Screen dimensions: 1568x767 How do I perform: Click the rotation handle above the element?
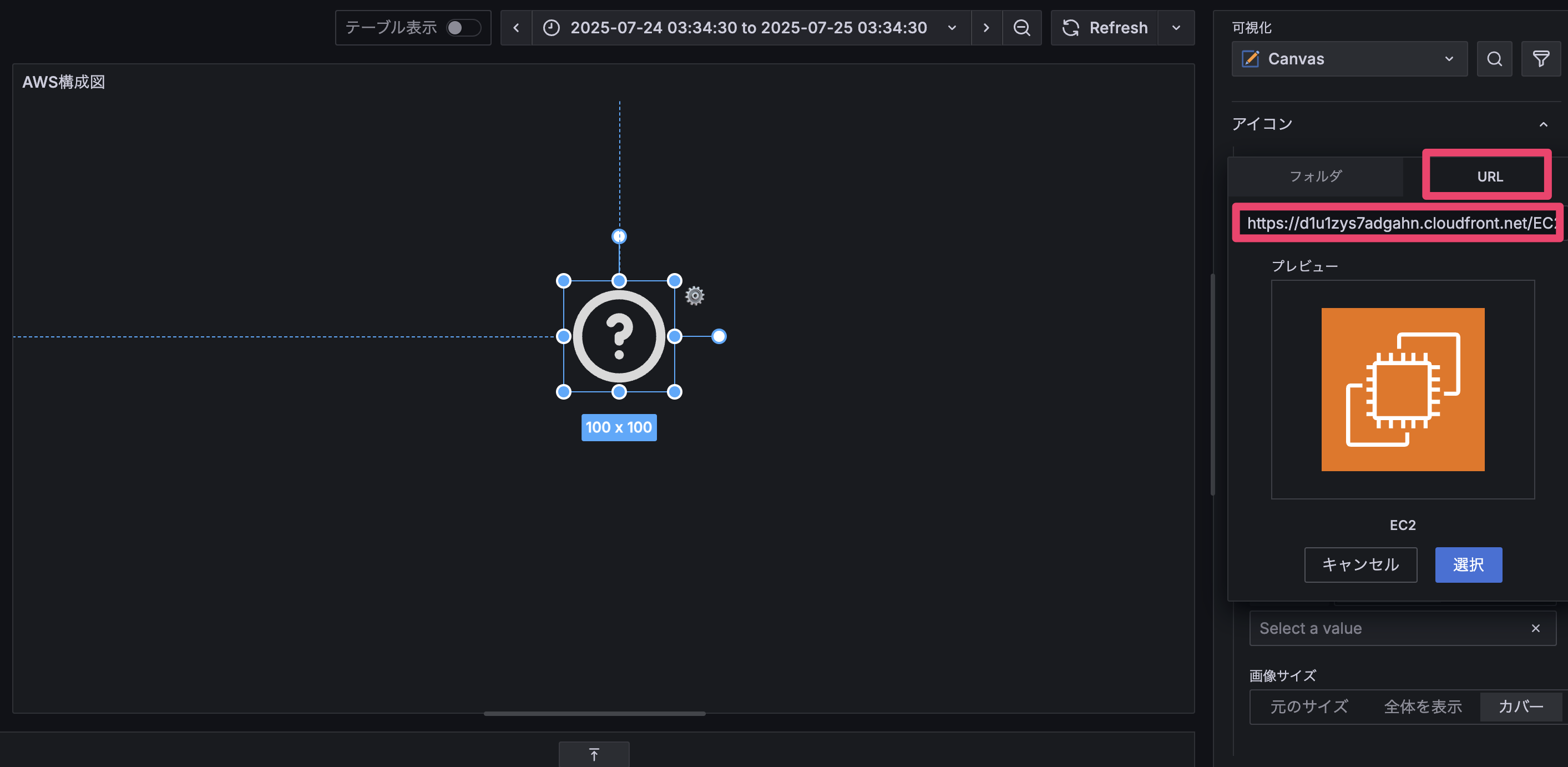pos(619,236)
